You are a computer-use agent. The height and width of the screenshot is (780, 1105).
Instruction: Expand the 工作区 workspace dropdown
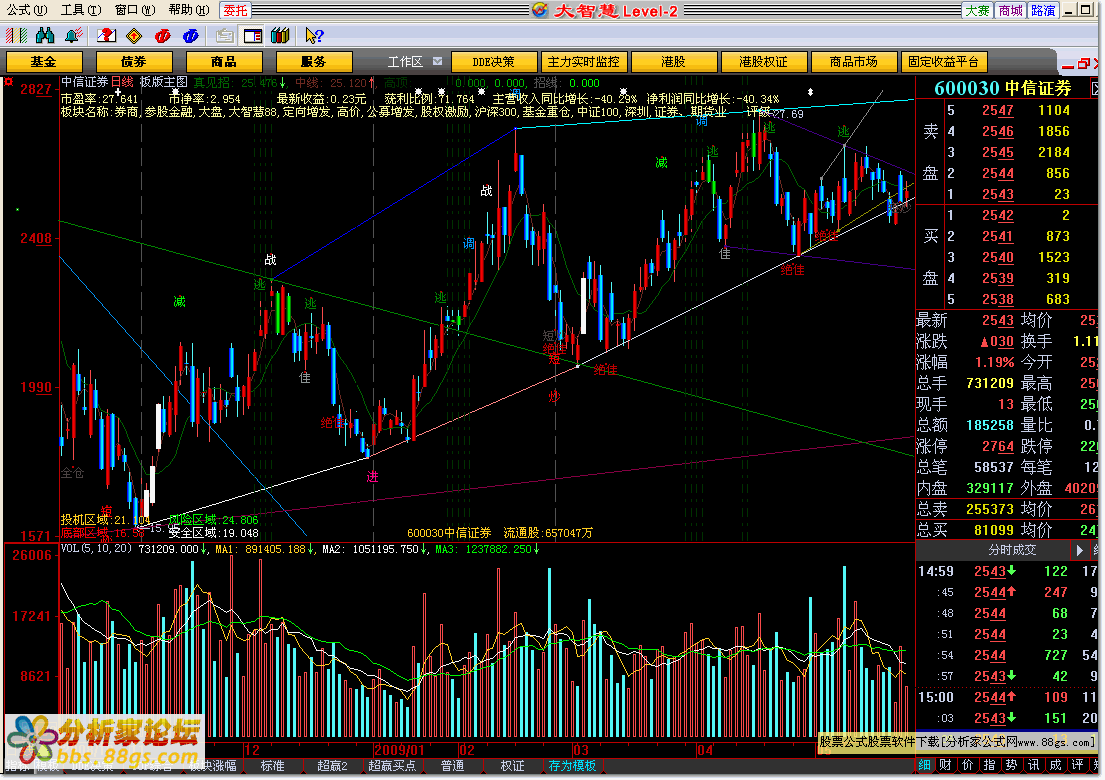point(438,61)
